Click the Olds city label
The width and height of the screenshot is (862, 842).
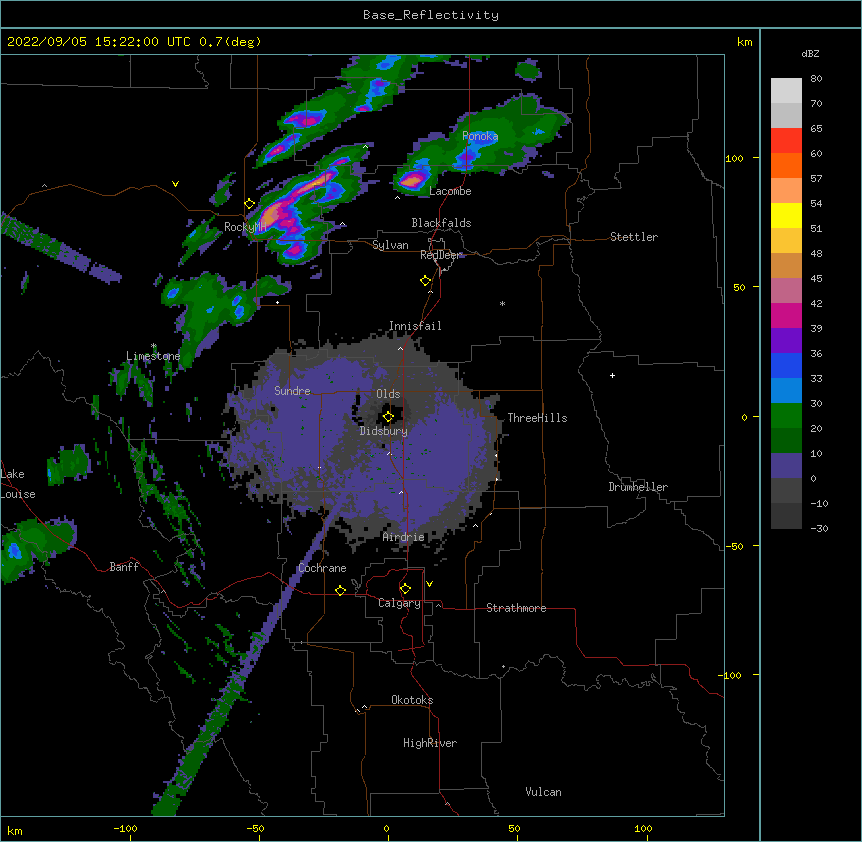388,394
